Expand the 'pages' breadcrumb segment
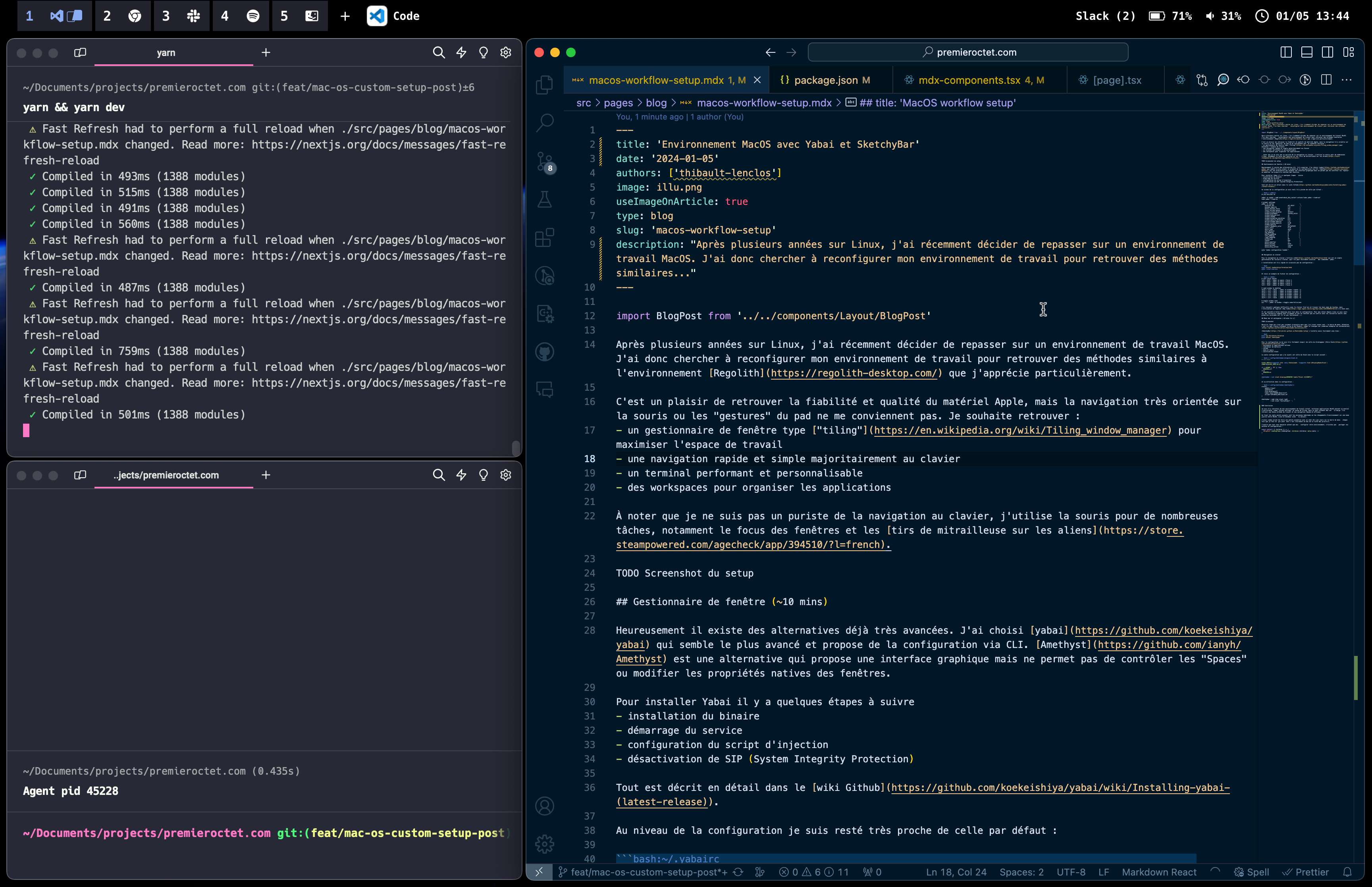The width and height of the screenshot is (1372, 887). click(619, 102)
